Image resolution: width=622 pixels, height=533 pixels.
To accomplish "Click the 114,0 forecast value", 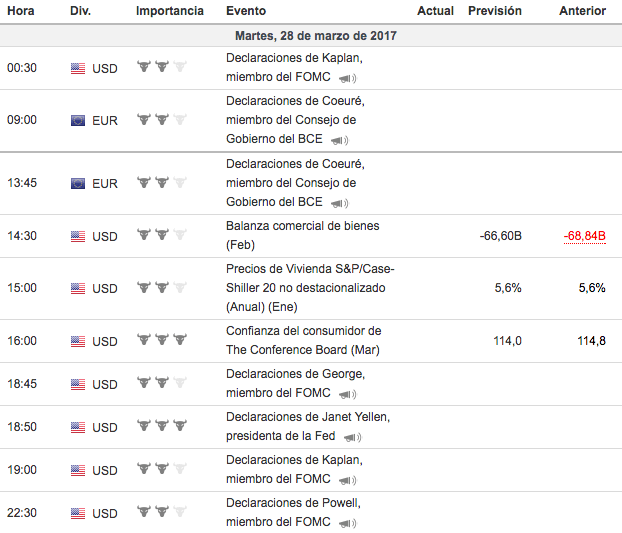I will (508, 341).
